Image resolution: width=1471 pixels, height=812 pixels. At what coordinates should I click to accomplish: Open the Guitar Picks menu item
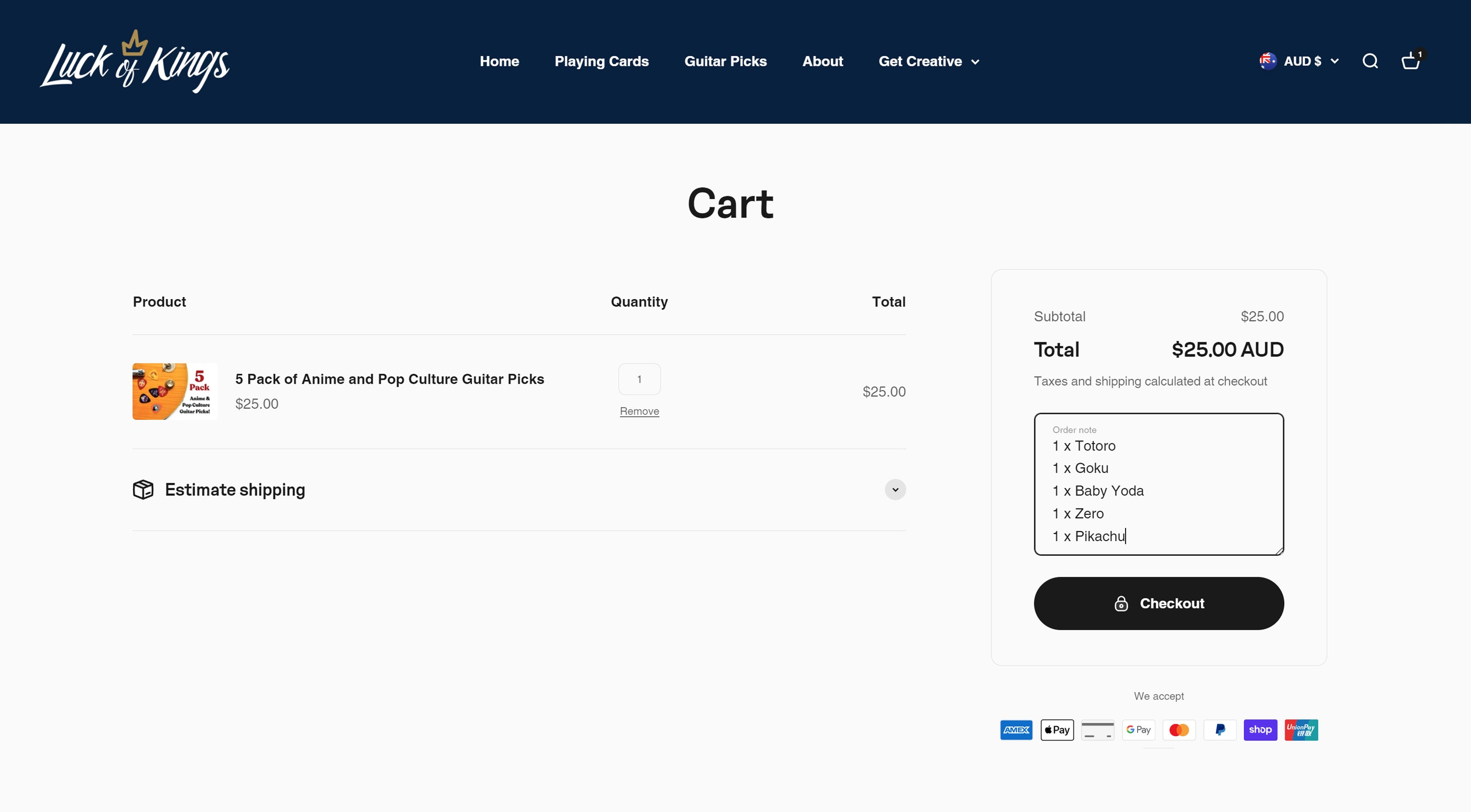725,61
